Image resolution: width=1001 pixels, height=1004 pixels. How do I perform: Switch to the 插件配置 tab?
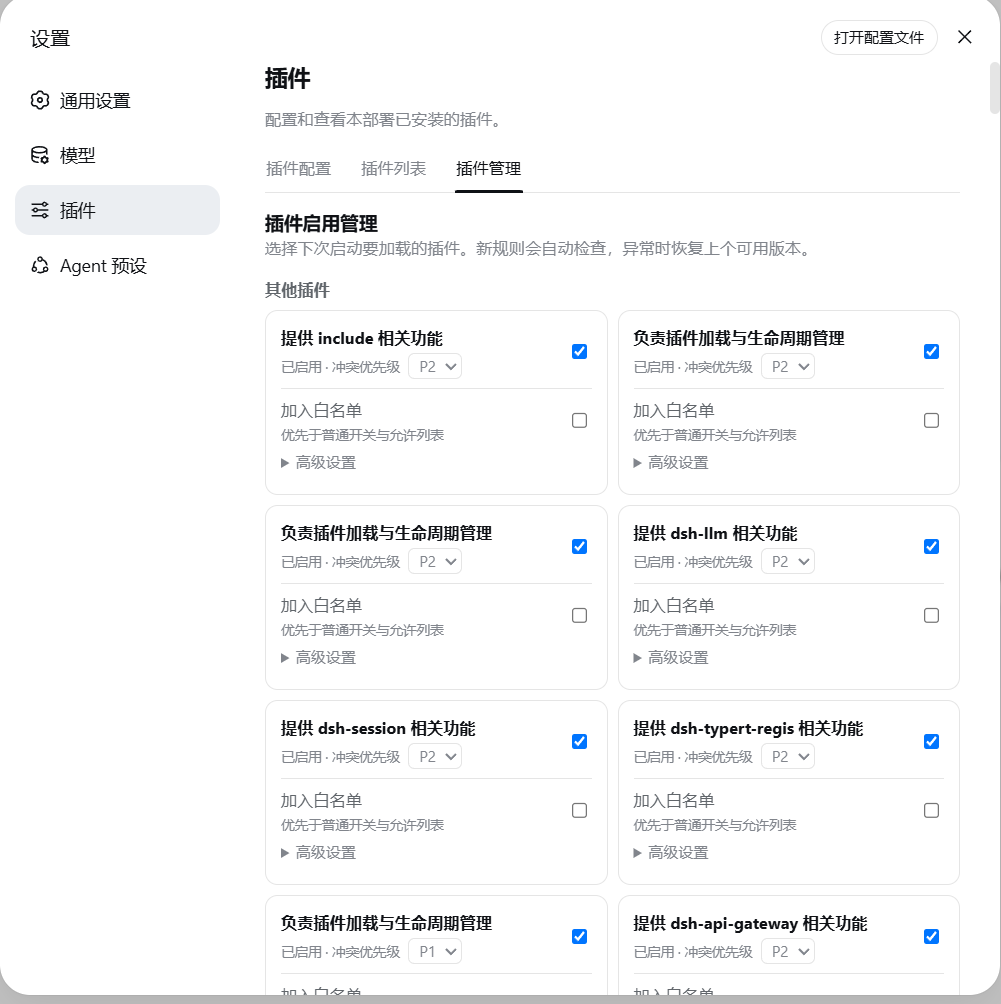pyautogui.click(x=298, y=169)
